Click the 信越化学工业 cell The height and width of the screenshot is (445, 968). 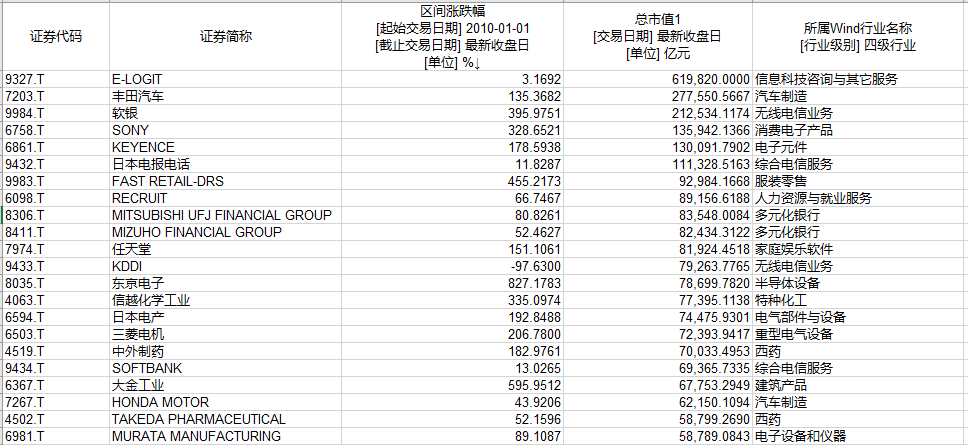(226, 301)
